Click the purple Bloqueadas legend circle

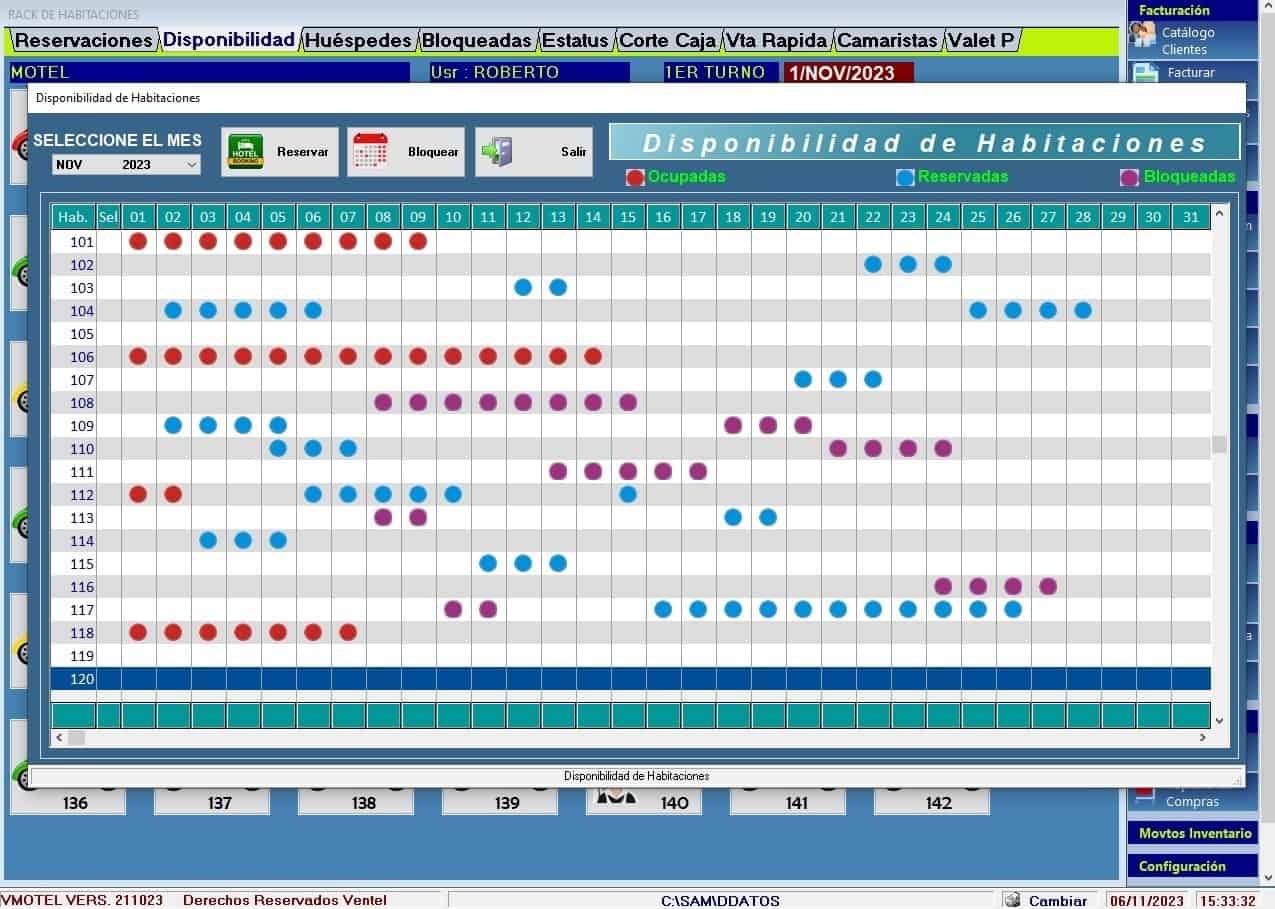1129,178
